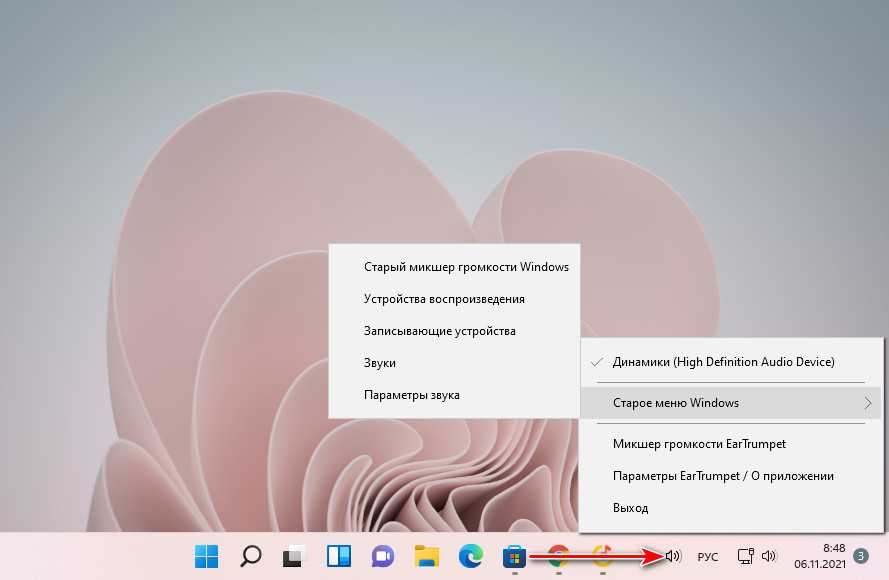889x580 pixels.
Task: Open the Windows Start menu
Action: point(207,556)
